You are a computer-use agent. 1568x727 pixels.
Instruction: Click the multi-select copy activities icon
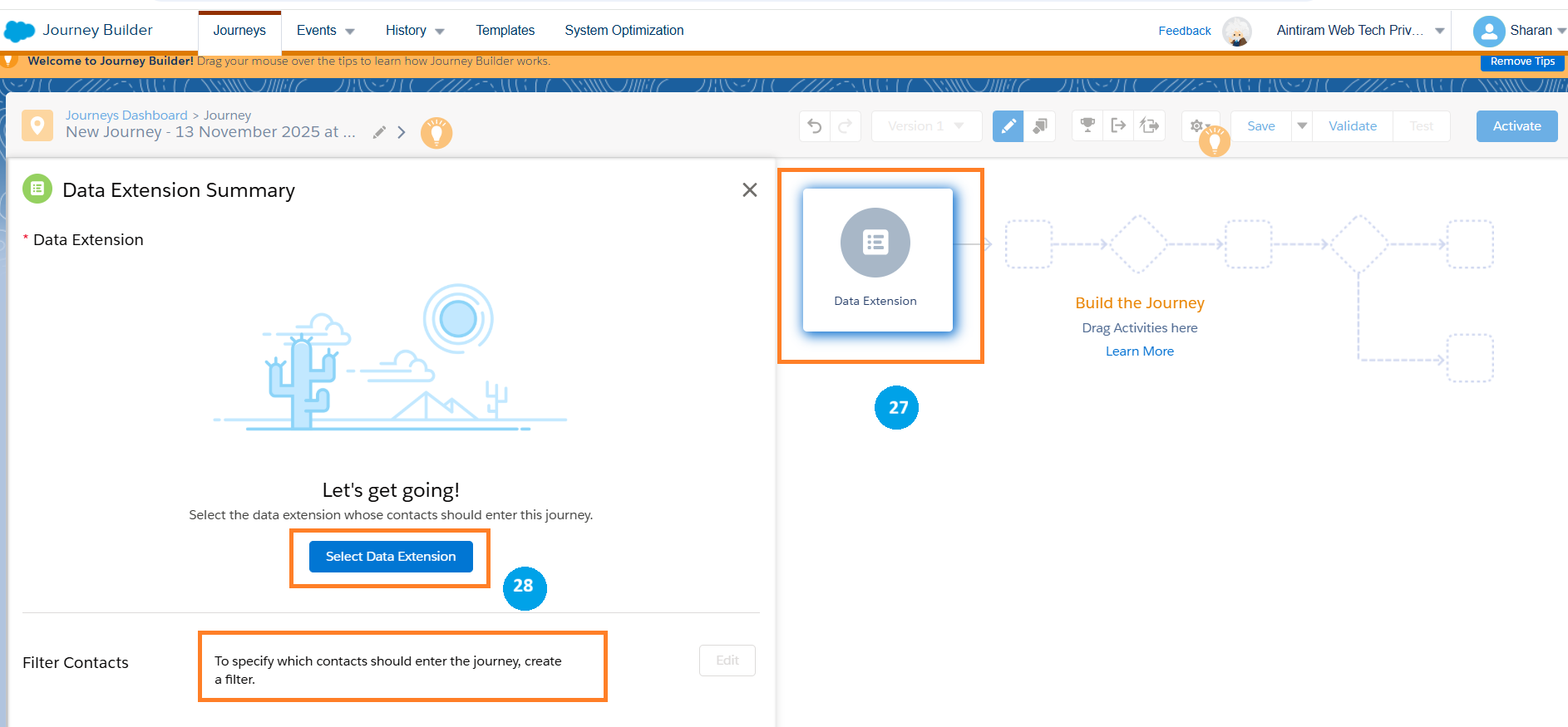(x=1039, y=126)
